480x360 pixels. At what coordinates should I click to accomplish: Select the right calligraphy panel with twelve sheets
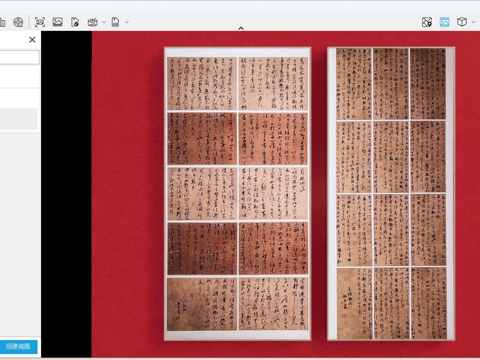point(391,194)
